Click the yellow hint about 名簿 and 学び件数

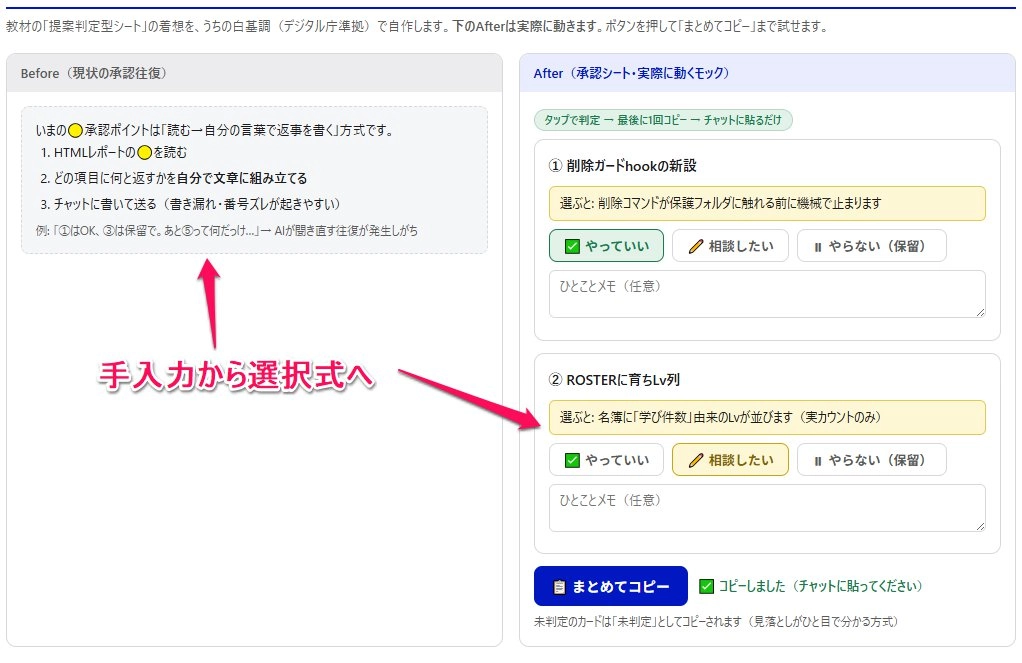point(767,417)
